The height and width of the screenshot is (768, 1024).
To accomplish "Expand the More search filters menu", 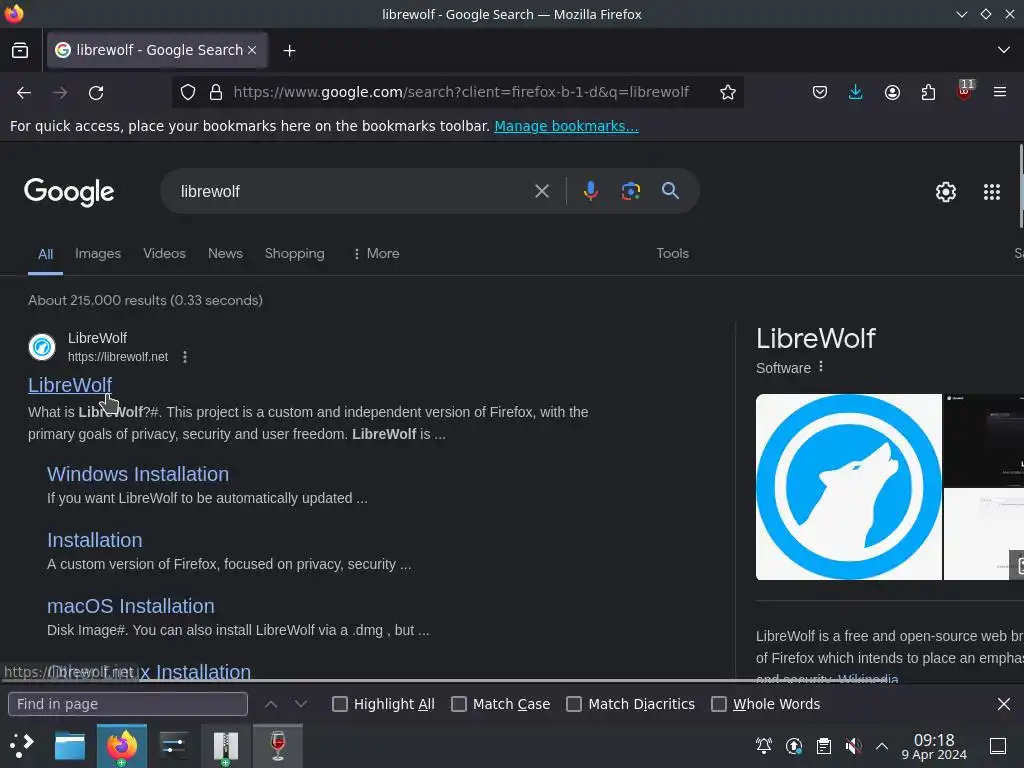I will click(x=376, y=253).
